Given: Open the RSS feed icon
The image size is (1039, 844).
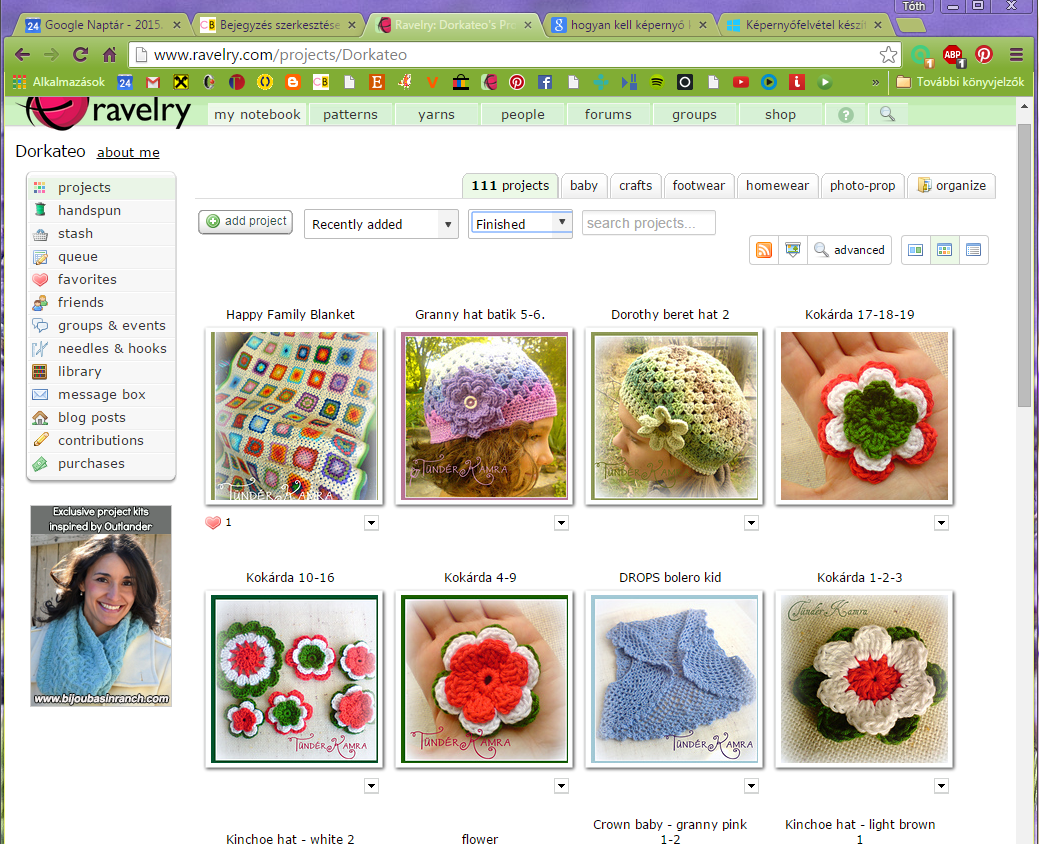Looking at the screenshot, I should [764, 250].
